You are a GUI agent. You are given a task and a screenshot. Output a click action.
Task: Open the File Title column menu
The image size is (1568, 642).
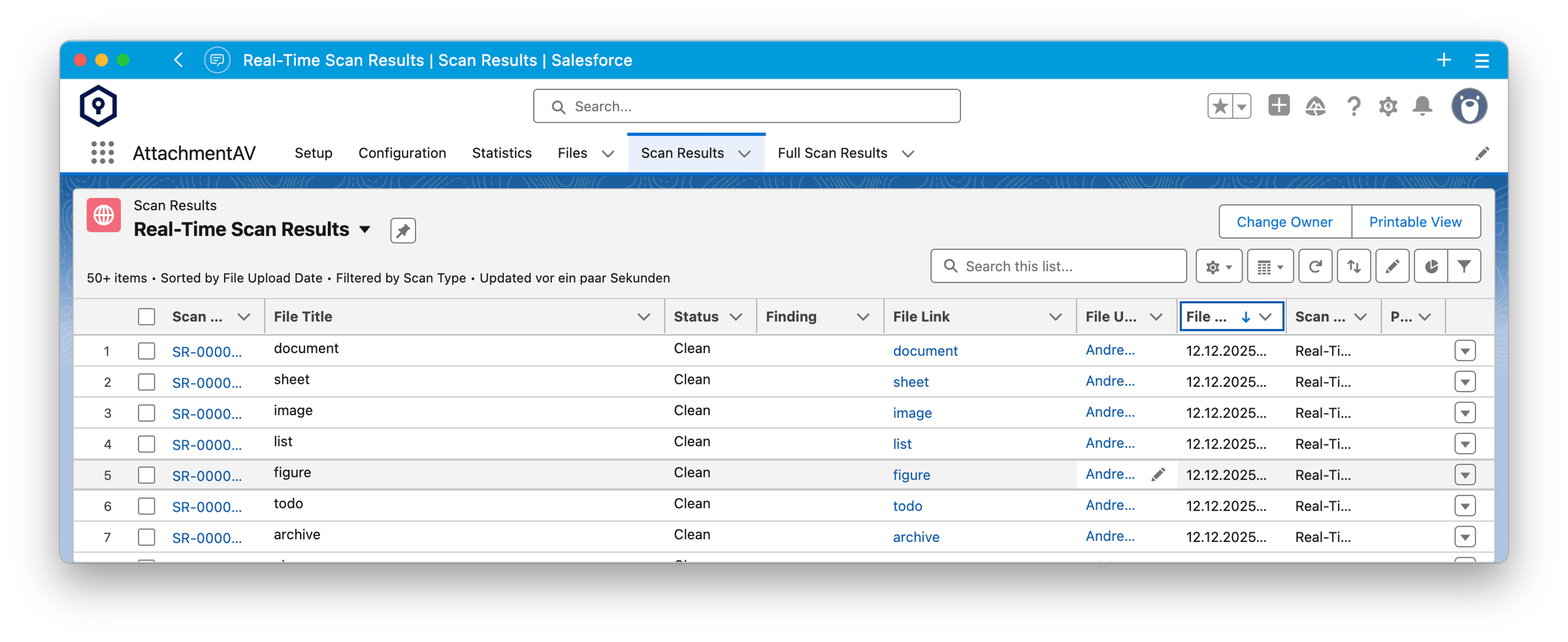pos(644,317)
